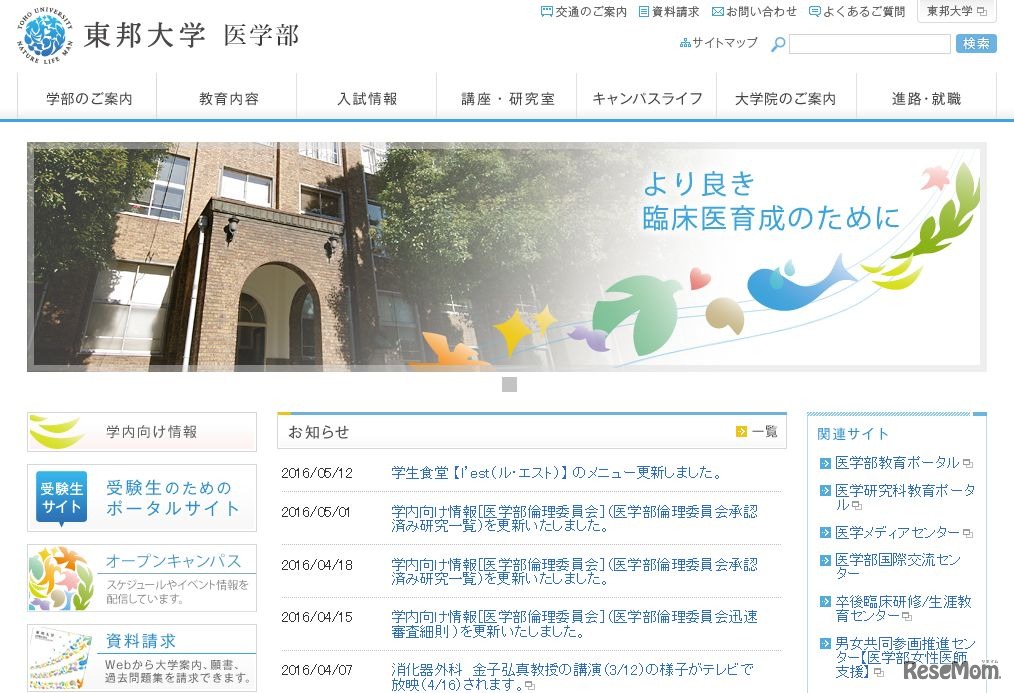This screenshot has width=1014, height=693.
Task: Click the gray slideshow indicator square
Action: pos(510,385)
